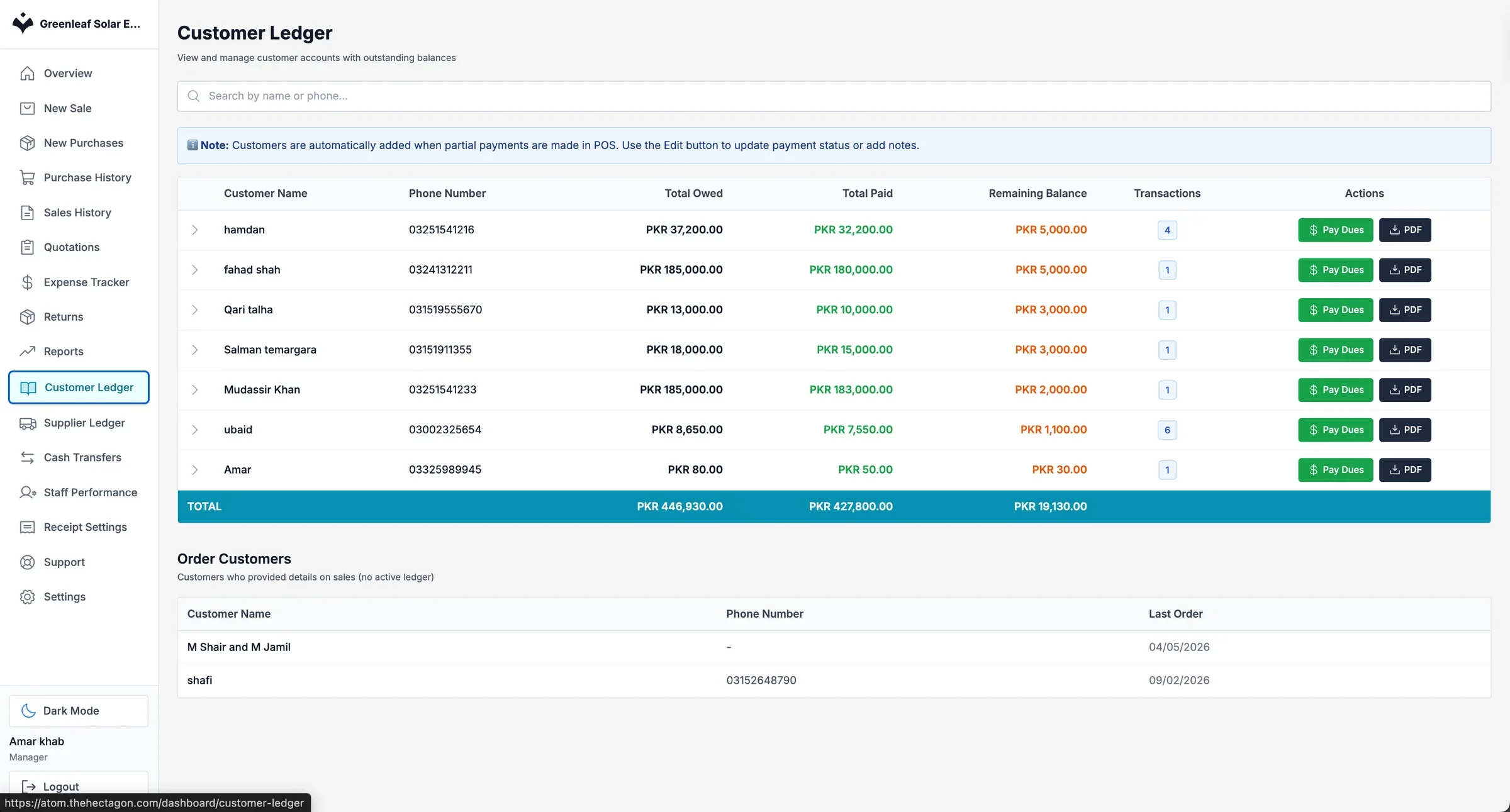Click the Receipt Settings icon
Screen dimensions: 1510x812
[x=27, y=527]
